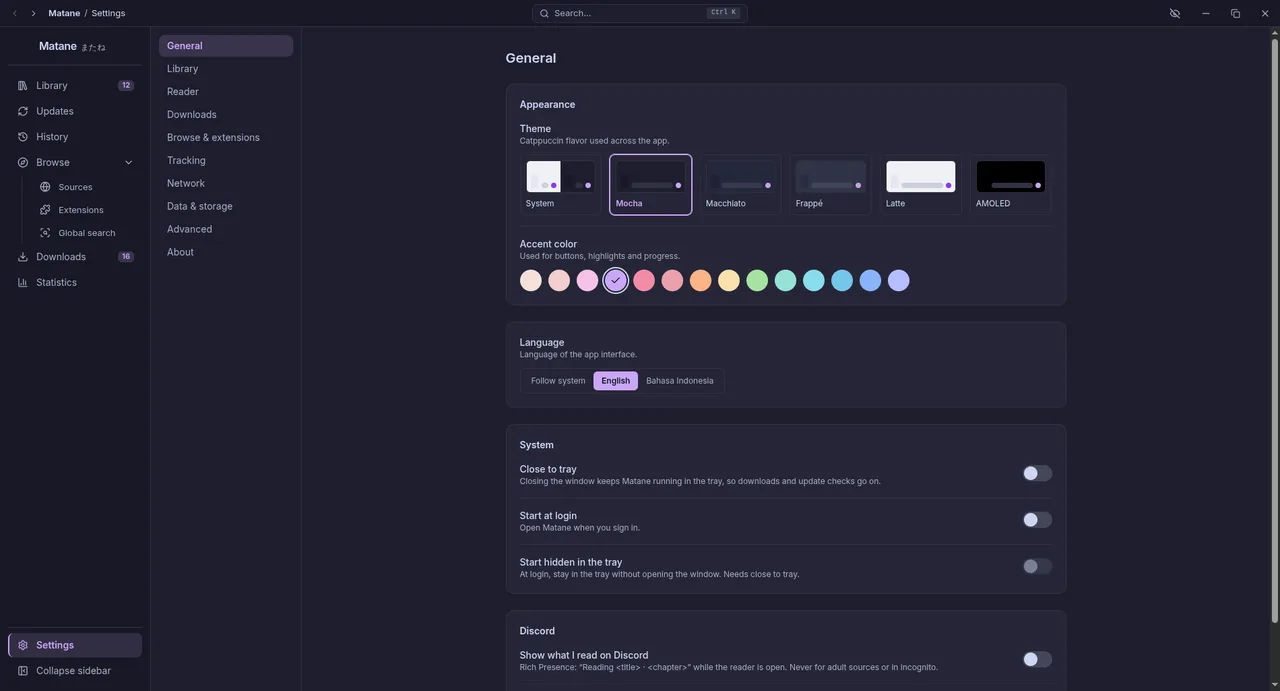Go to Browse & extensions settings
The height and width of the screenshot is (691, 1280).
pos(226,138)
